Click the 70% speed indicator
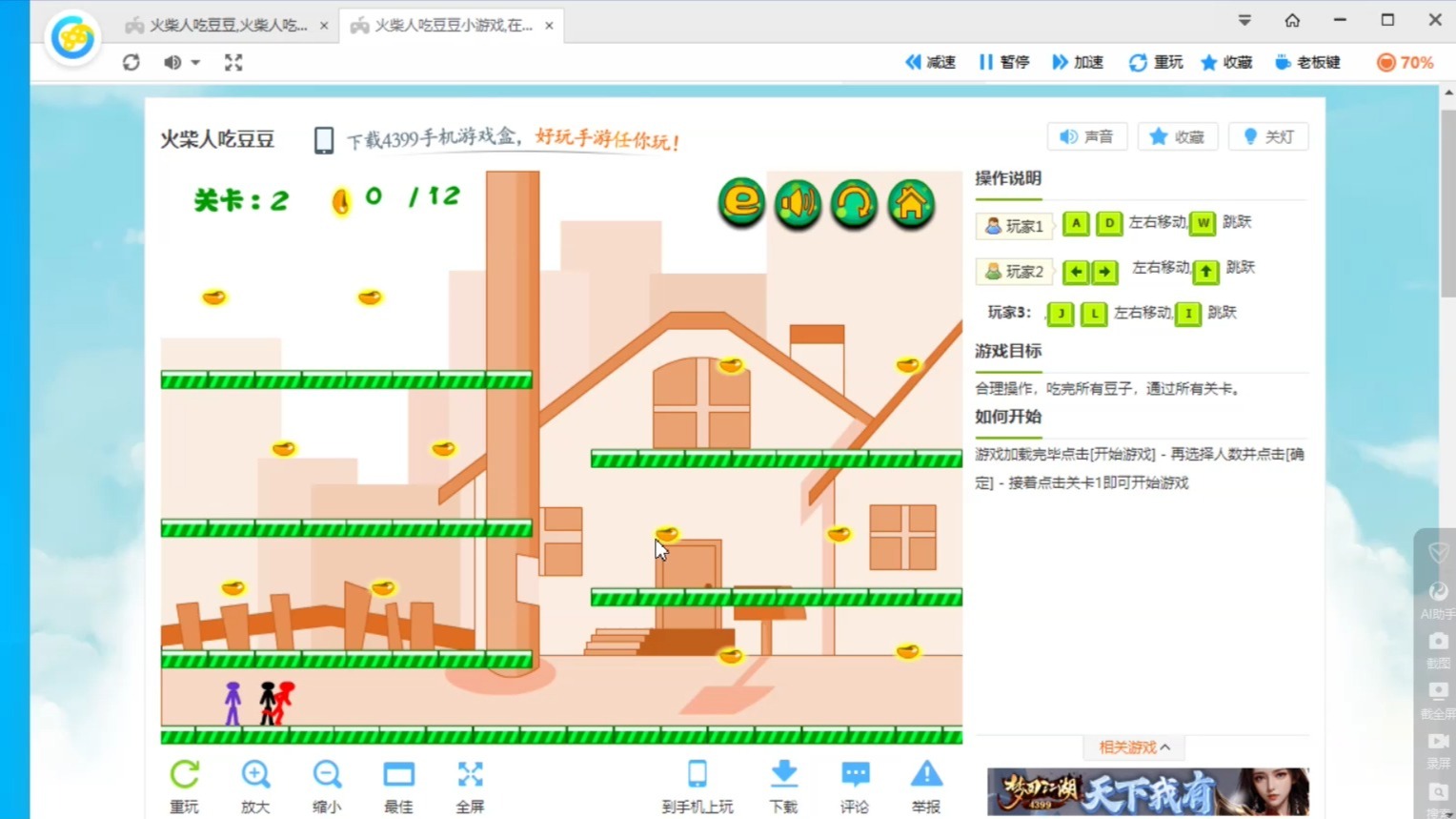Screen dimensions: 1456x819 (1404, 62)
